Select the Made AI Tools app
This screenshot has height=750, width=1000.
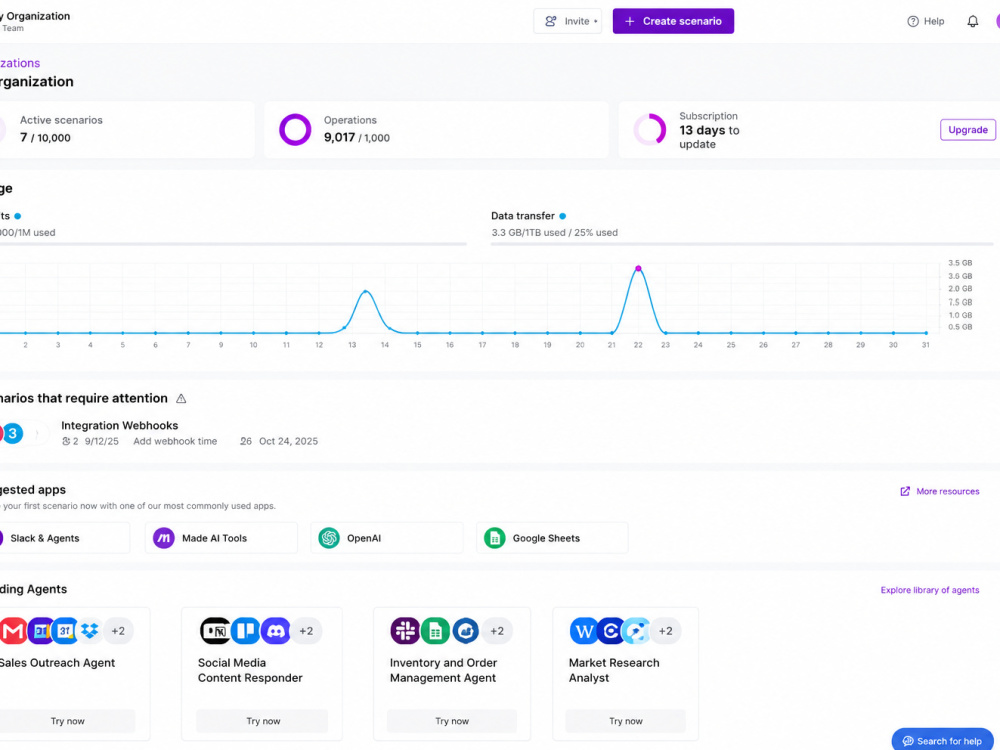[221, 538]
